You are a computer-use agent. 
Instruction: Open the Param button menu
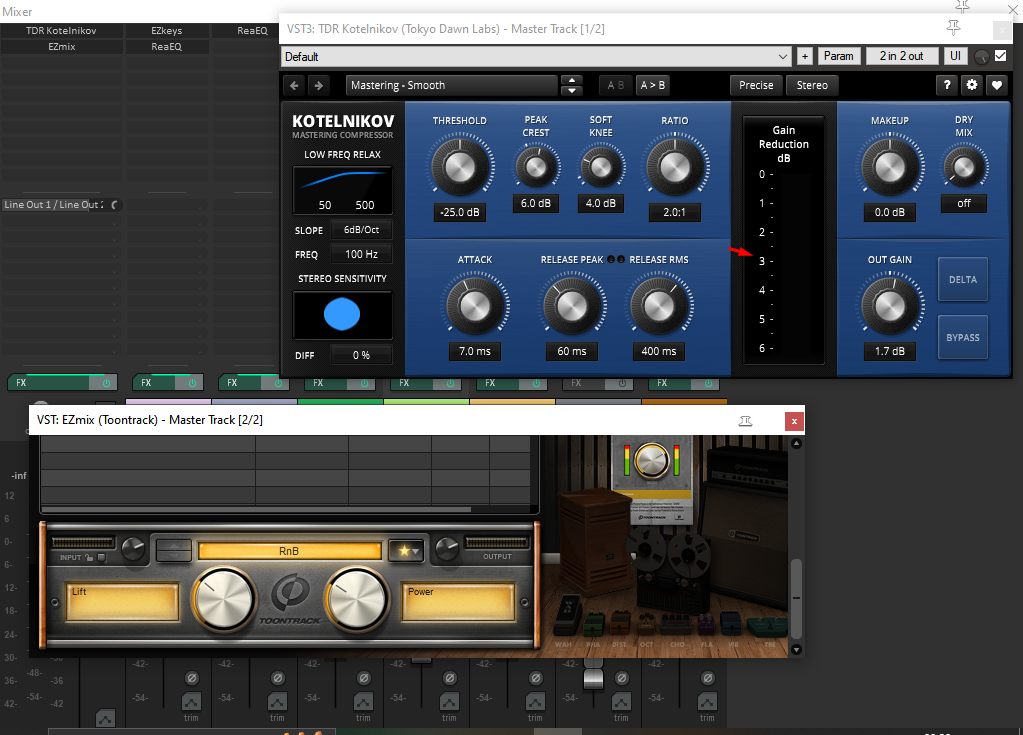click(838, 56)
